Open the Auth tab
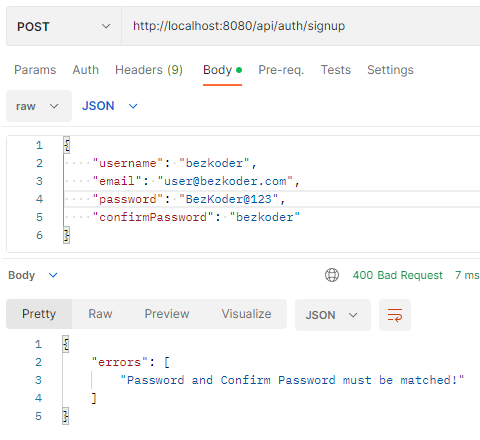The height and width of the screenshot is (440, 480). [x=86, y=70]
